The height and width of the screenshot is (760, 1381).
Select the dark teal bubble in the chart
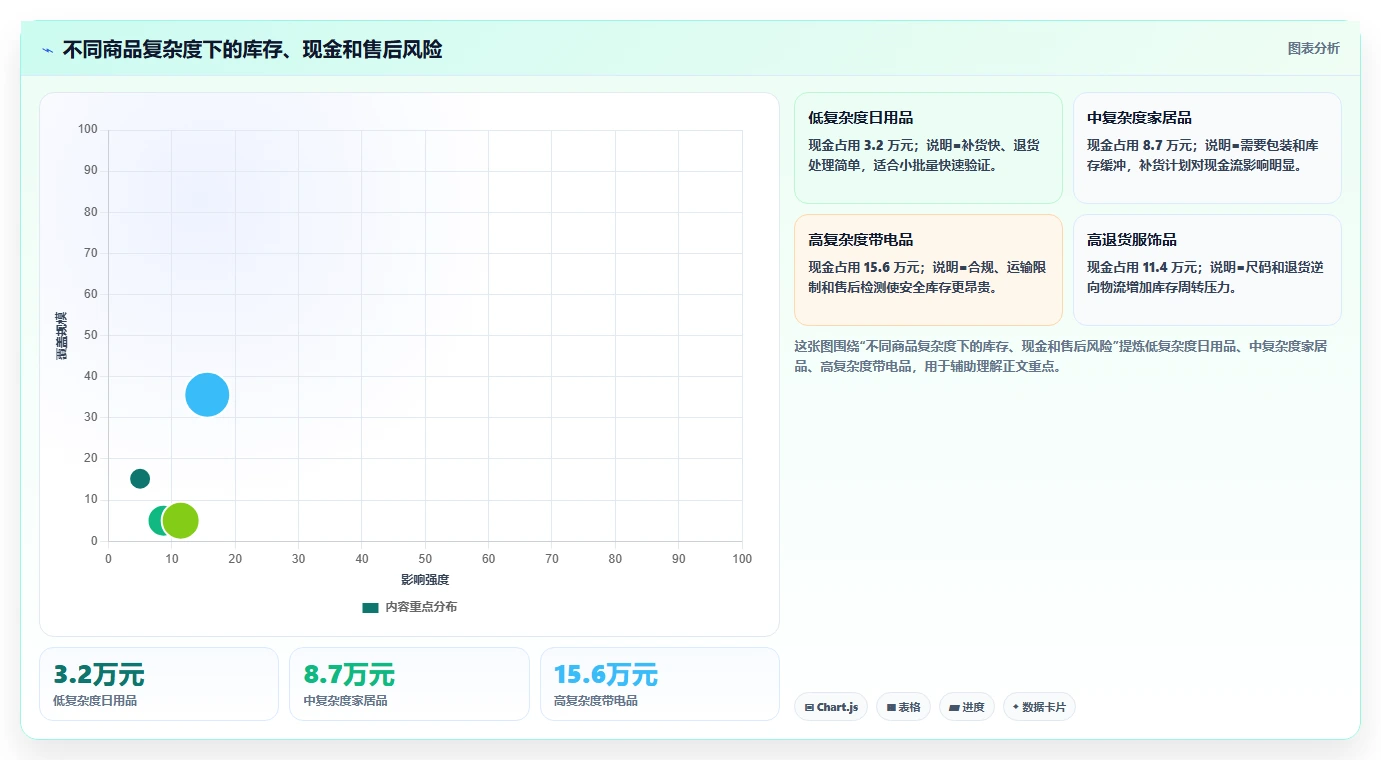click(140, 479)
